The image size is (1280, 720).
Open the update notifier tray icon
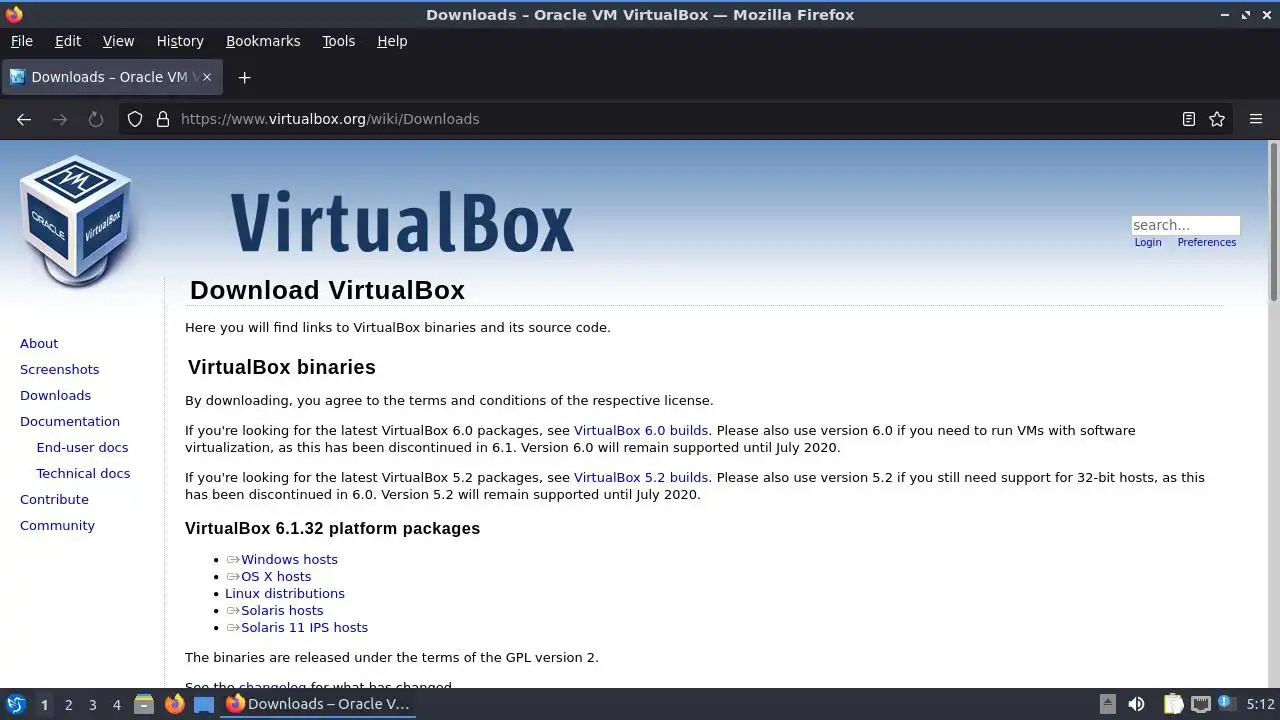click(1227, 704)
